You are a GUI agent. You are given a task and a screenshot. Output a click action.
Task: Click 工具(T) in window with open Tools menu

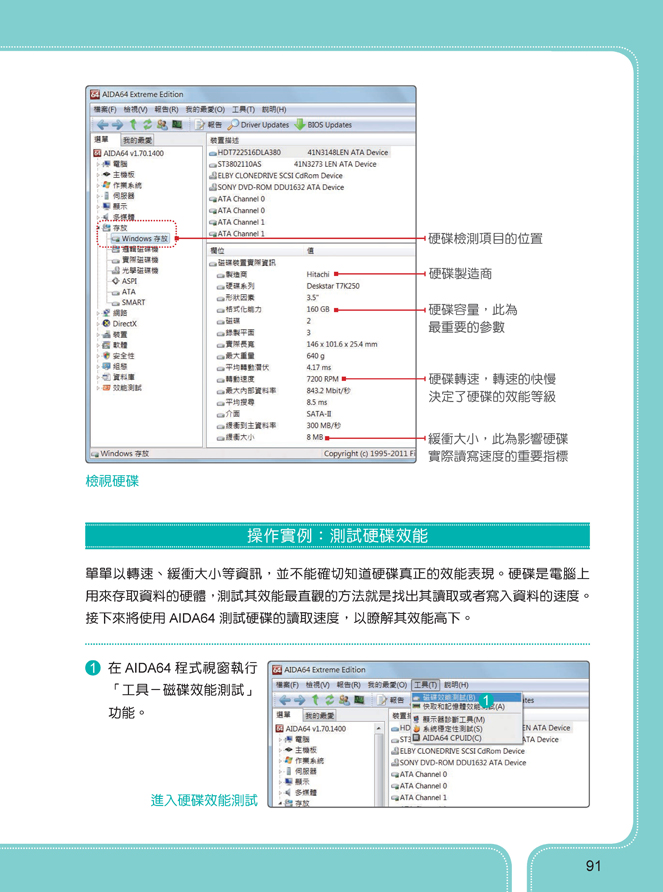[425, 685]
